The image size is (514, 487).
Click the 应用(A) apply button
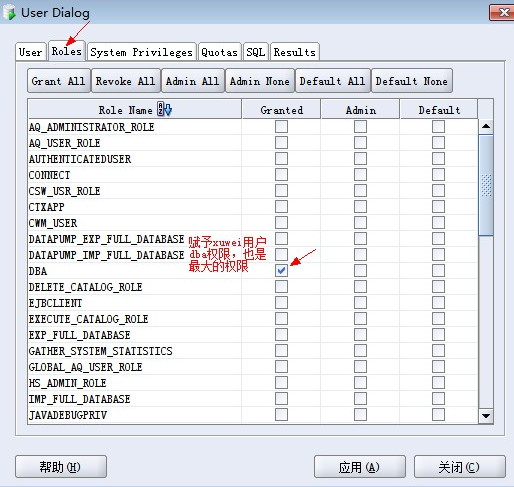click(x=360, y=467)
